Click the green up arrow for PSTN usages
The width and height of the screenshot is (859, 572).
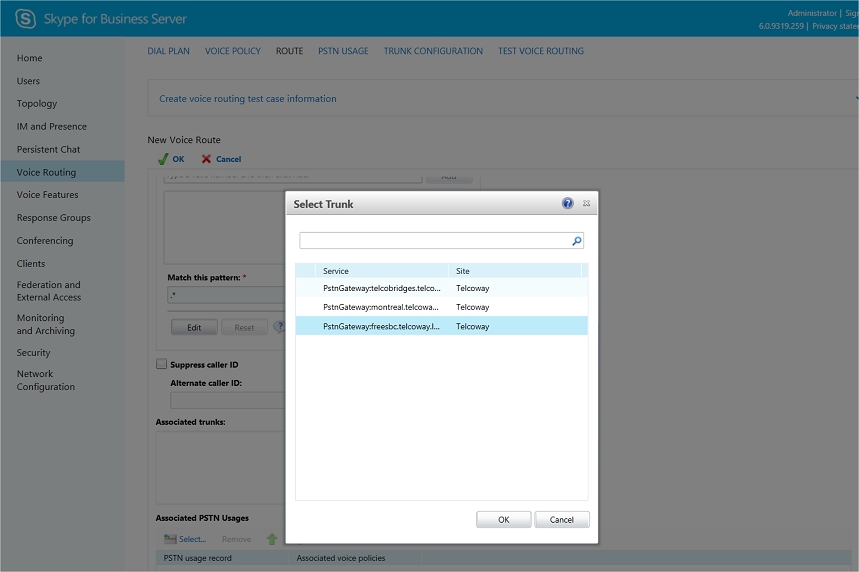pos(272,539)
